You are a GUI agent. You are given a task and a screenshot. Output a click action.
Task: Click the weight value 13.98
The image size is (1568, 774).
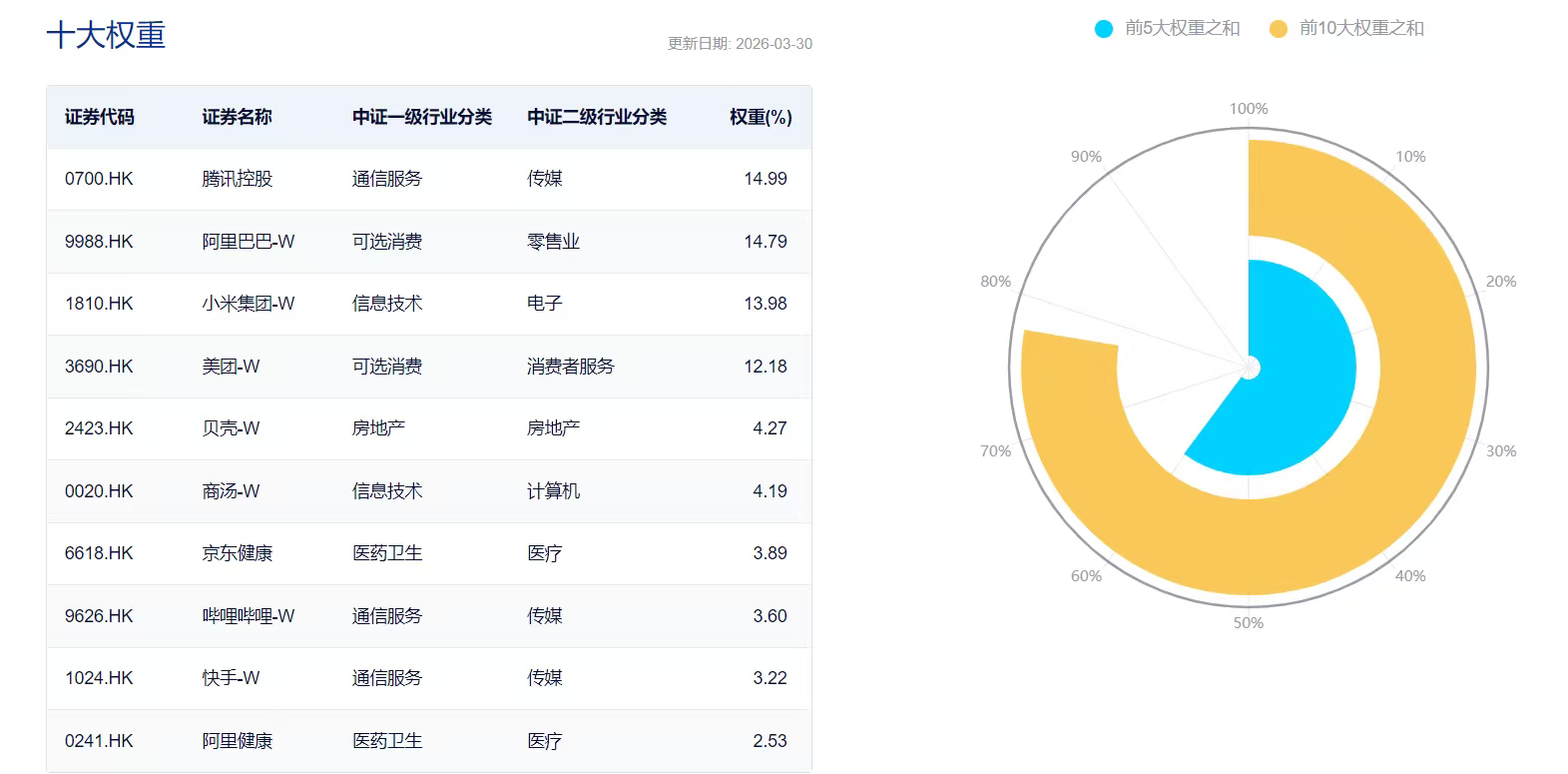[x=766, y=304]
